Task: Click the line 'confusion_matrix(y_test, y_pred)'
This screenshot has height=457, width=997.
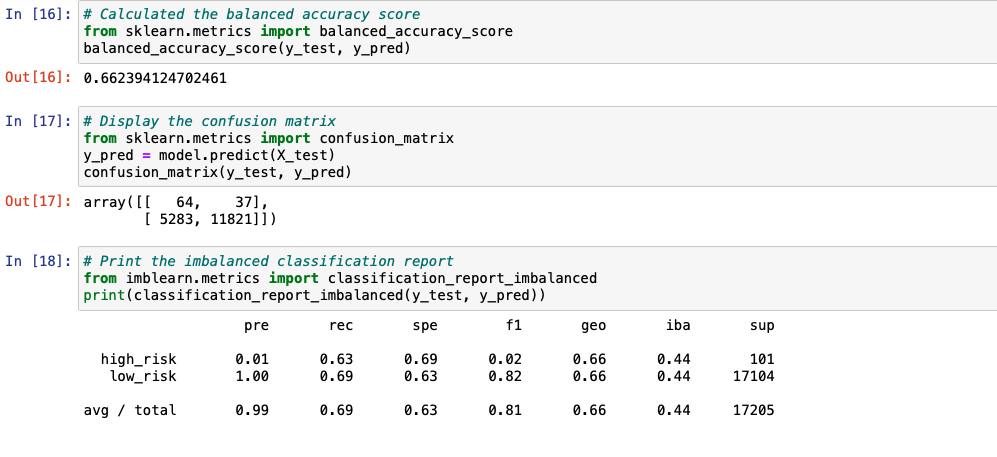Action: (217, 172)
